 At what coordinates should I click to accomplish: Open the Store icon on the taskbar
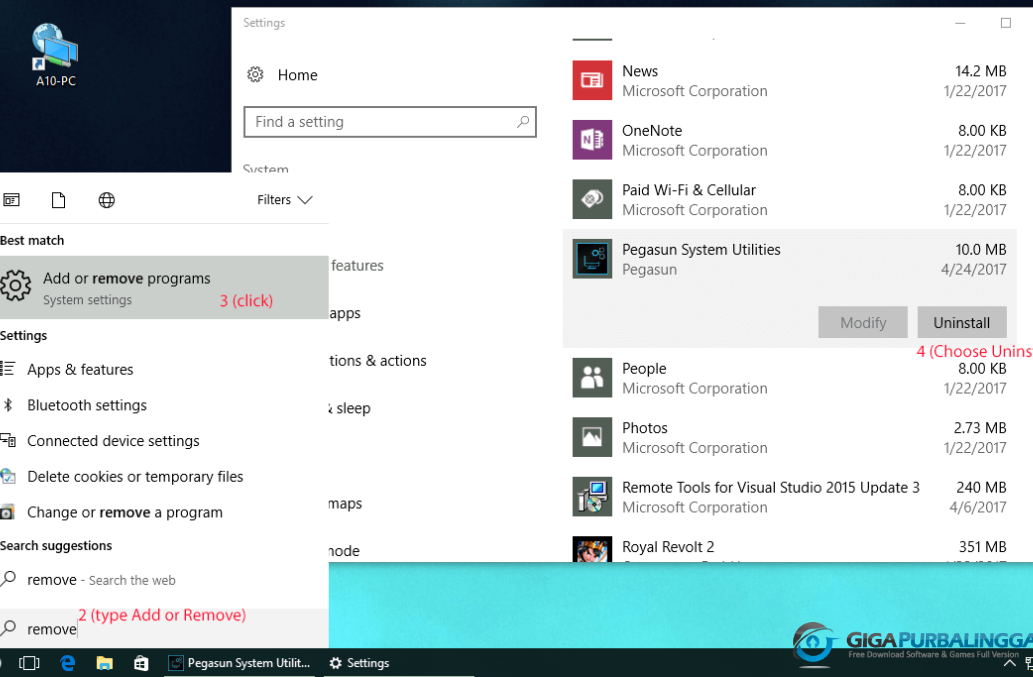coord(141,663)
